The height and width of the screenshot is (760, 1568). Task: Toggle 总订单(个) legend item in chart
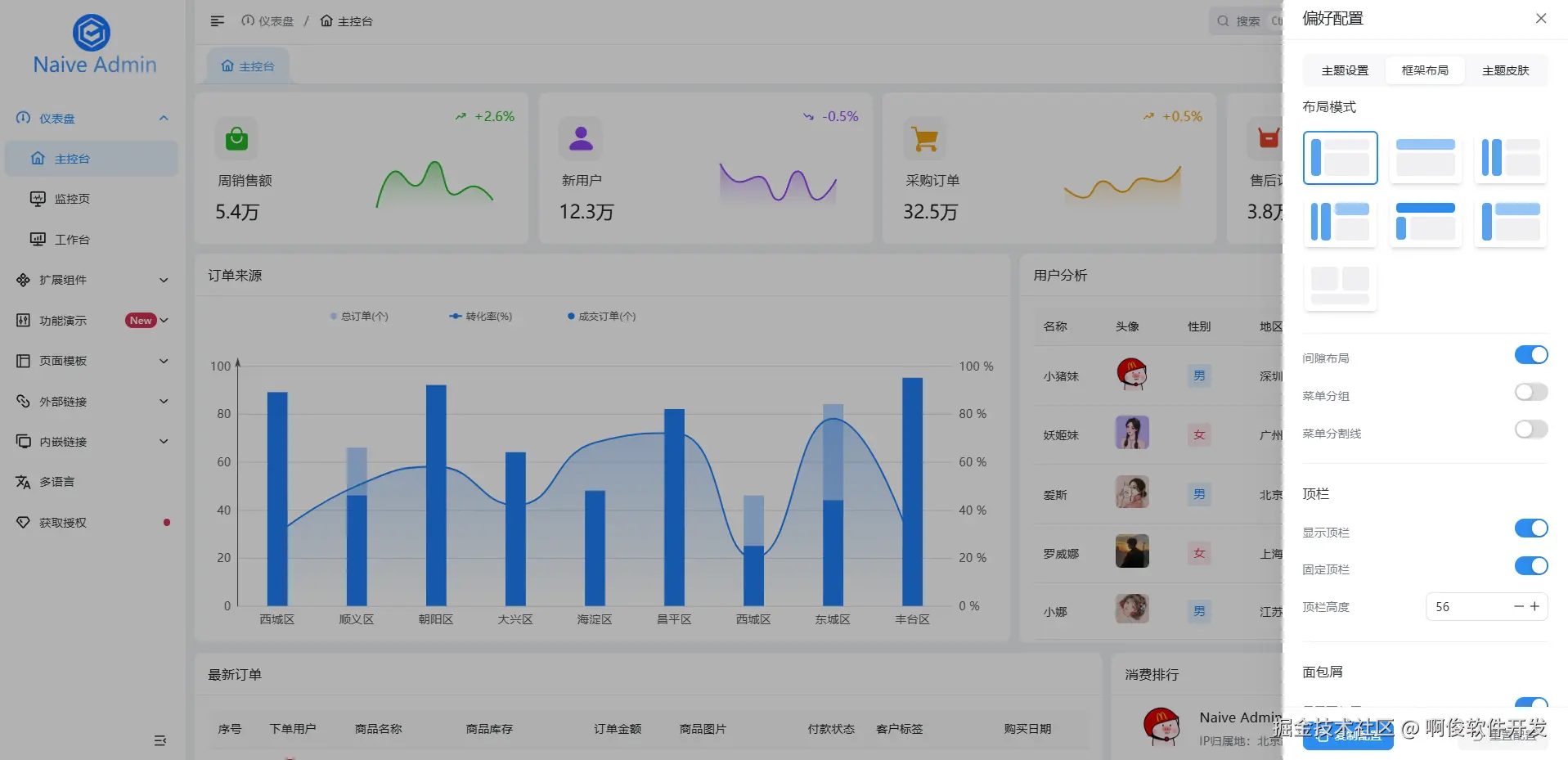pos(359,317)
